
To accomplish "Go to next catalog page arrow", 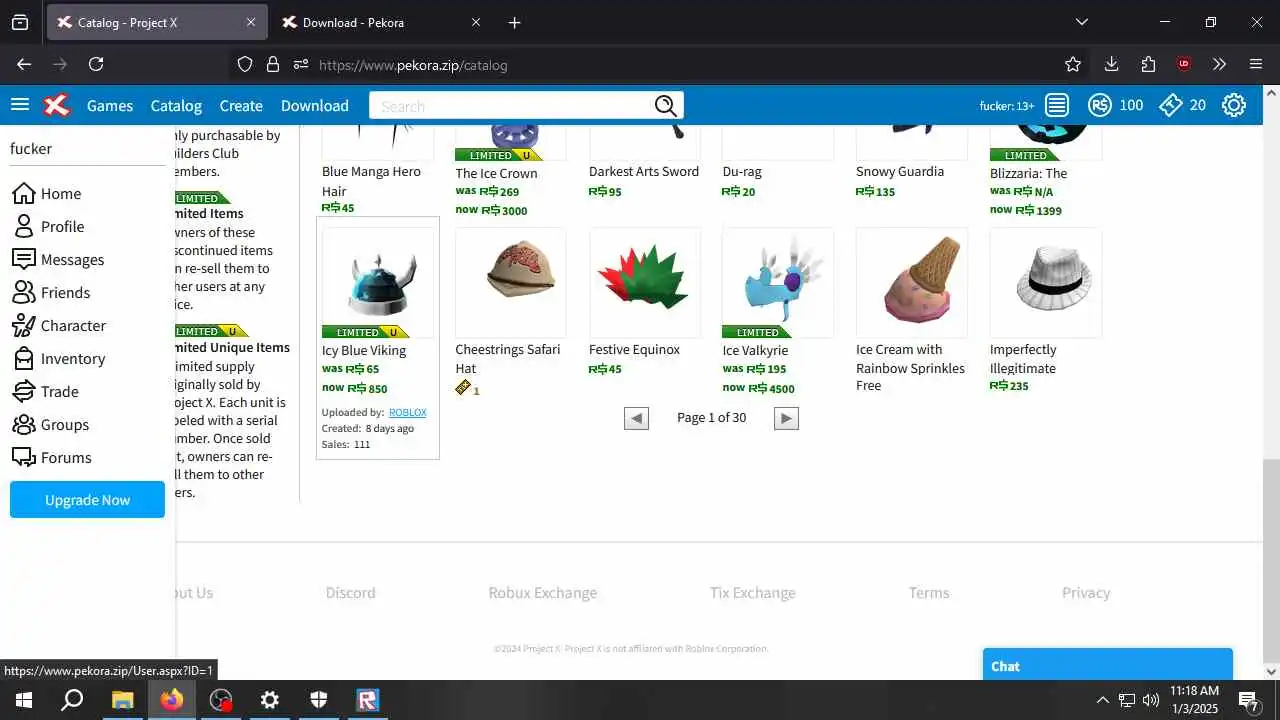I will 787,418.
